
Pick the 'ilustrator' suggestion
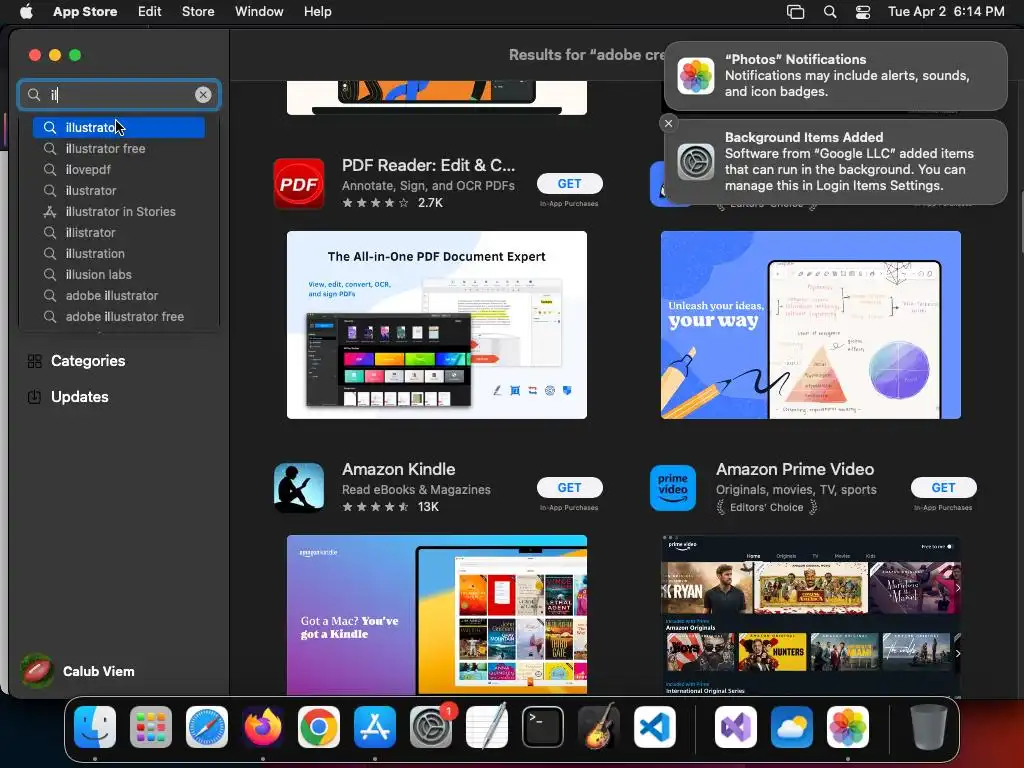[x=119, y=190]
